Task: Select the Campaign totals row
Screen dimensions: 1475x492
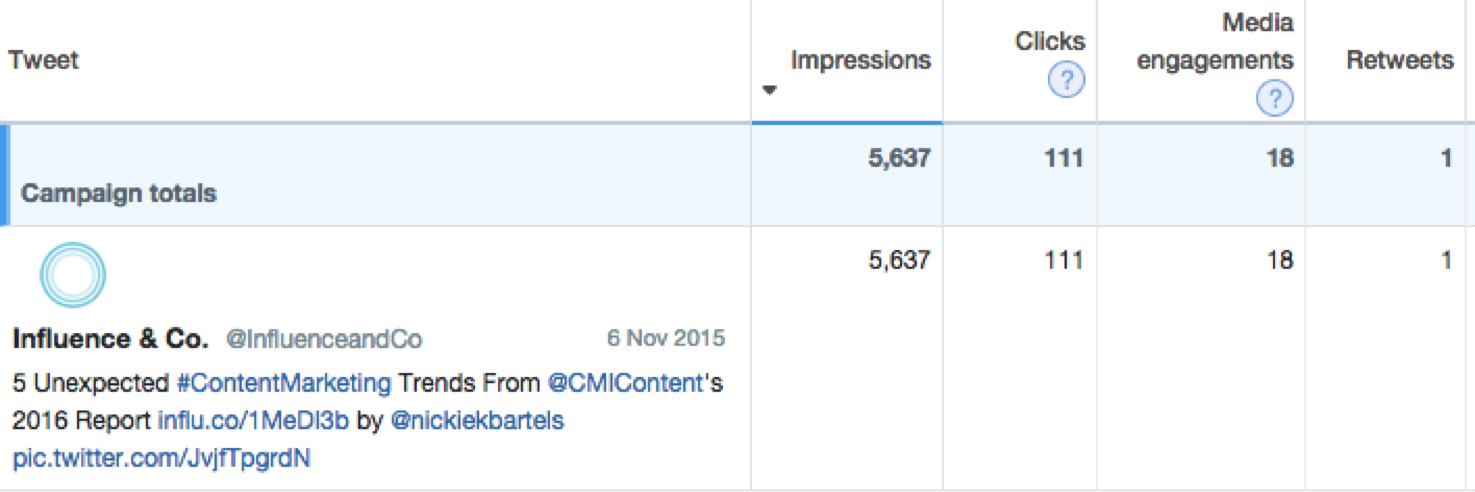Action: pos(737,175)
